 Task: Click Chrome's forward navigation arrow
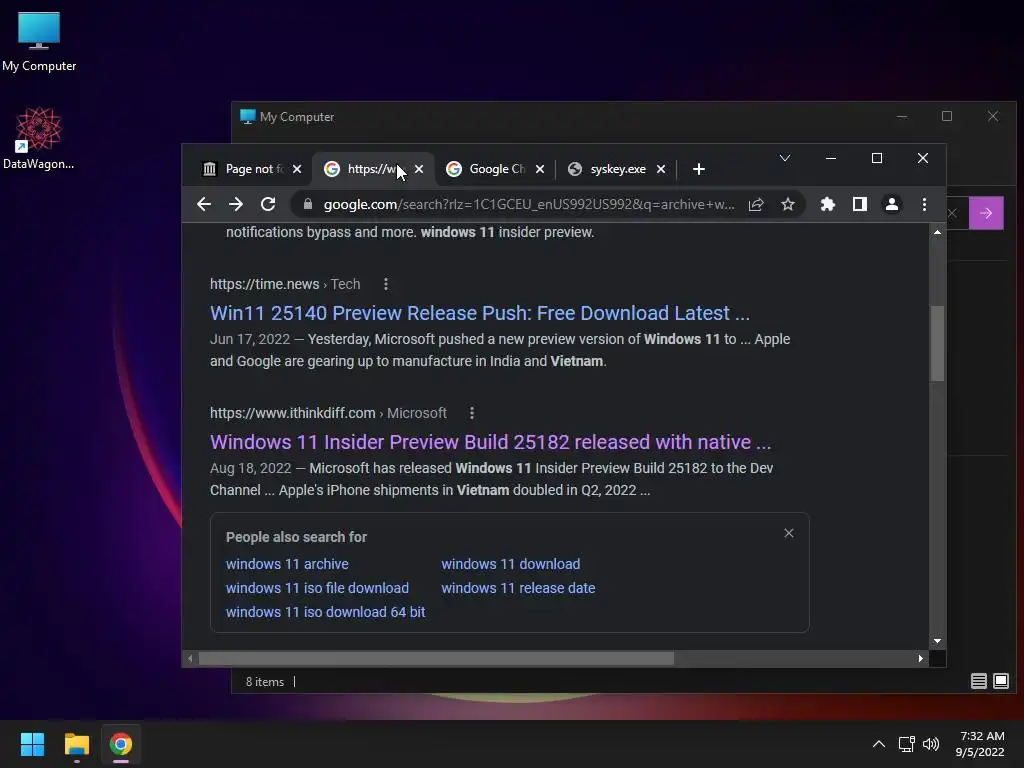click(x=236, y=204)
